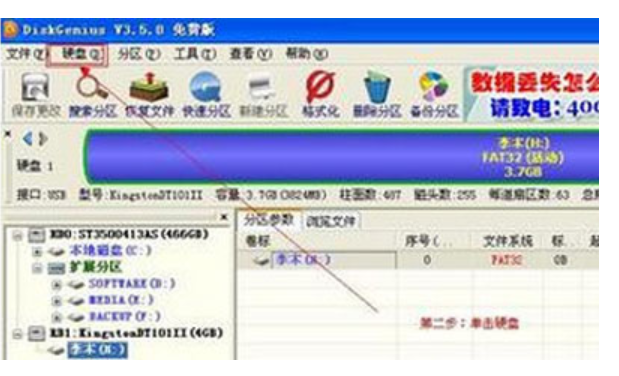Screen dimensions: 619x376
Task: Expand the BACKUP (F:) tree node
Action: (57, 318)
